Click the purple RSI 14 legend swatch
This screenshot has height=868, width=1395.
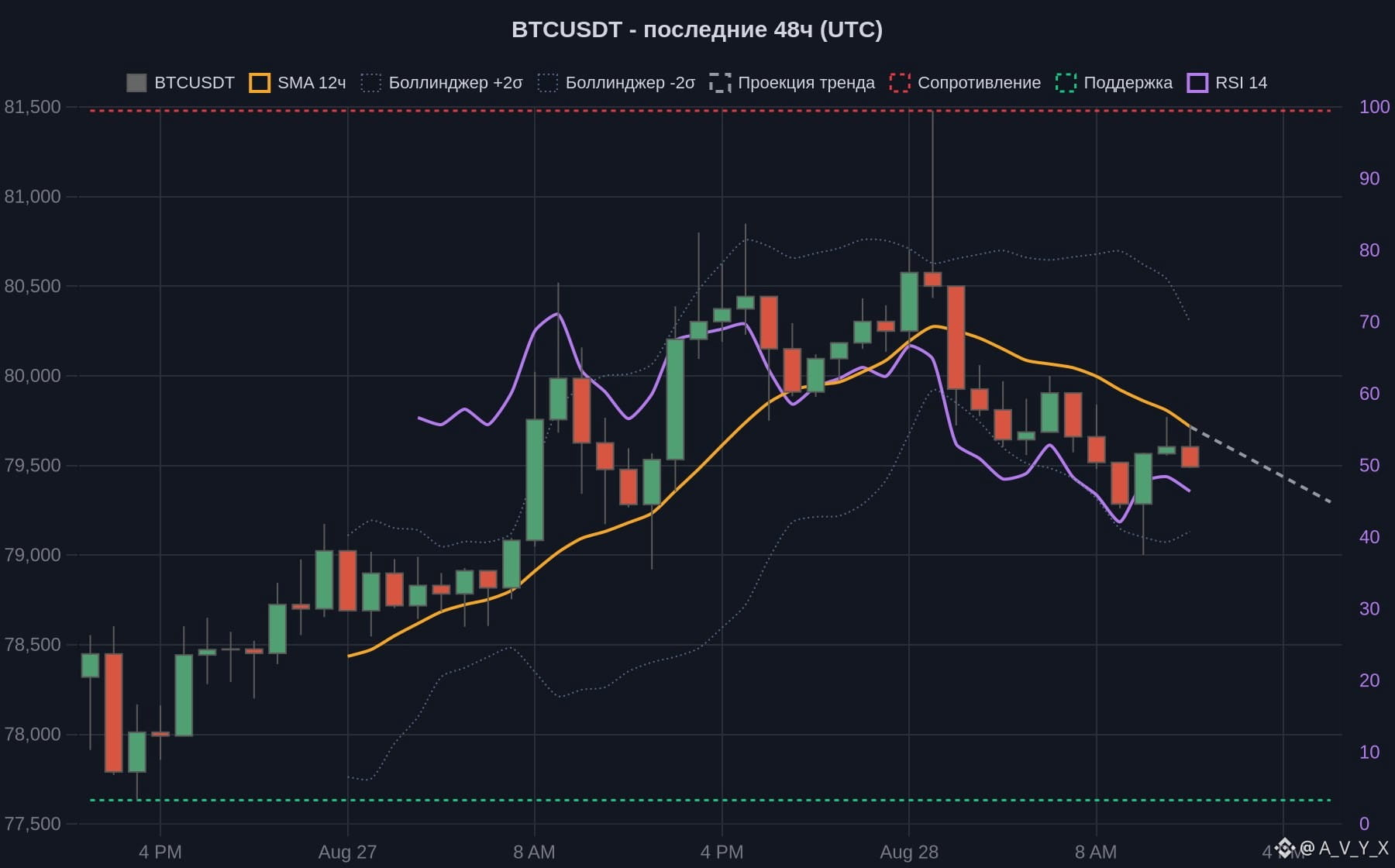point(1197,83)
